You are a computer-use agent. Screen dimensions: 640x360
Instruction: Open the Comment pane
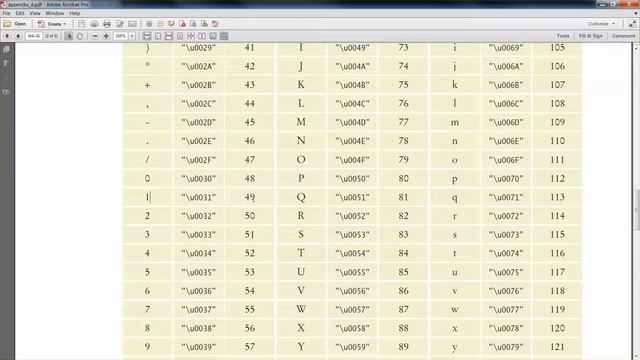pyautogui.click(x=623, y=36)
